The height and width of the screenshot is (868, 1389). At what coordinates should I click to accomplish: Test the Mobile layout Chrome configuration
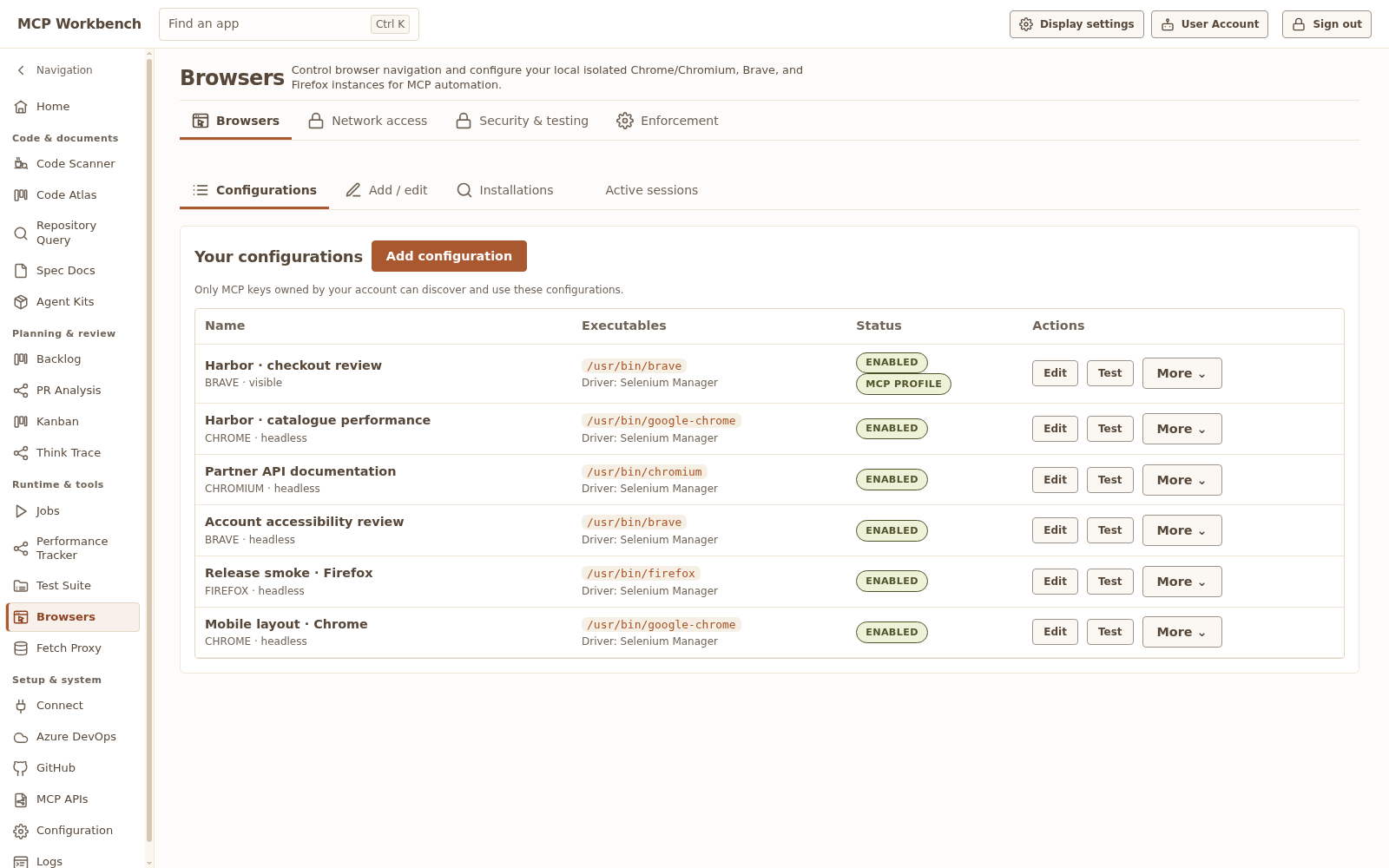click(x=1109, y=632)
